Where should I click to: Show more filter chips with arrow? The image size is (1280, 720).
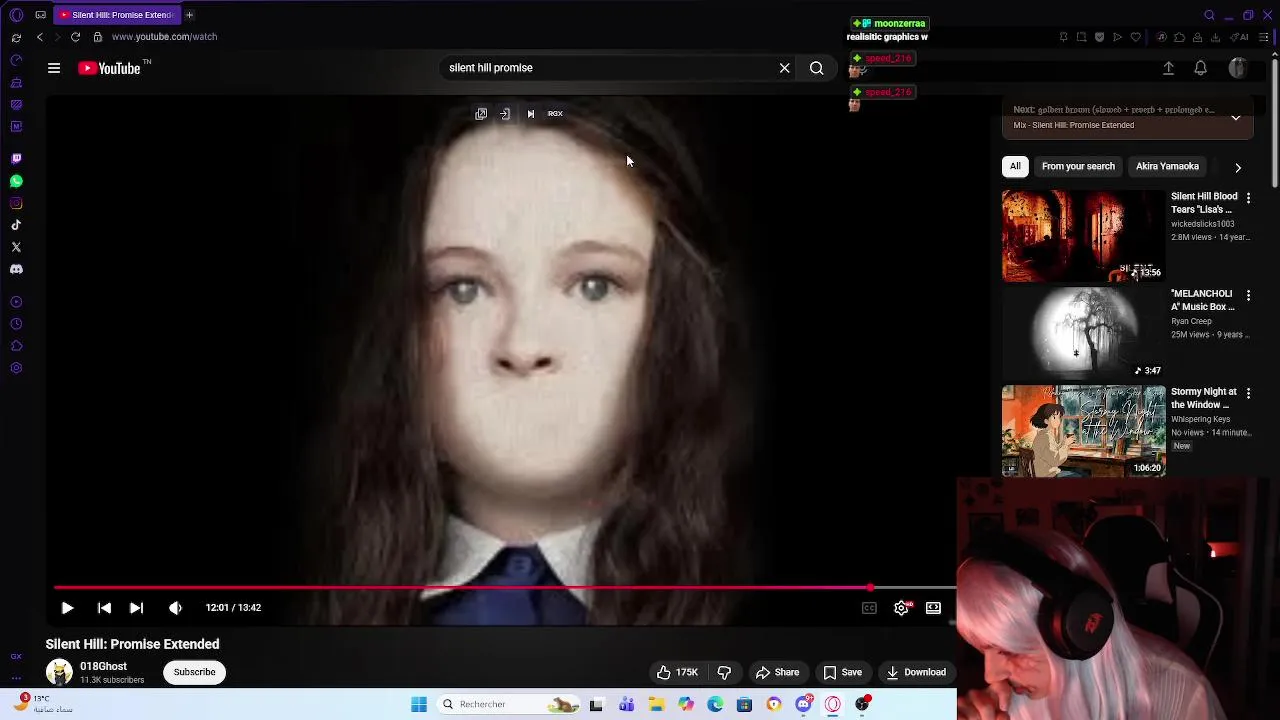click(1238, 167)
